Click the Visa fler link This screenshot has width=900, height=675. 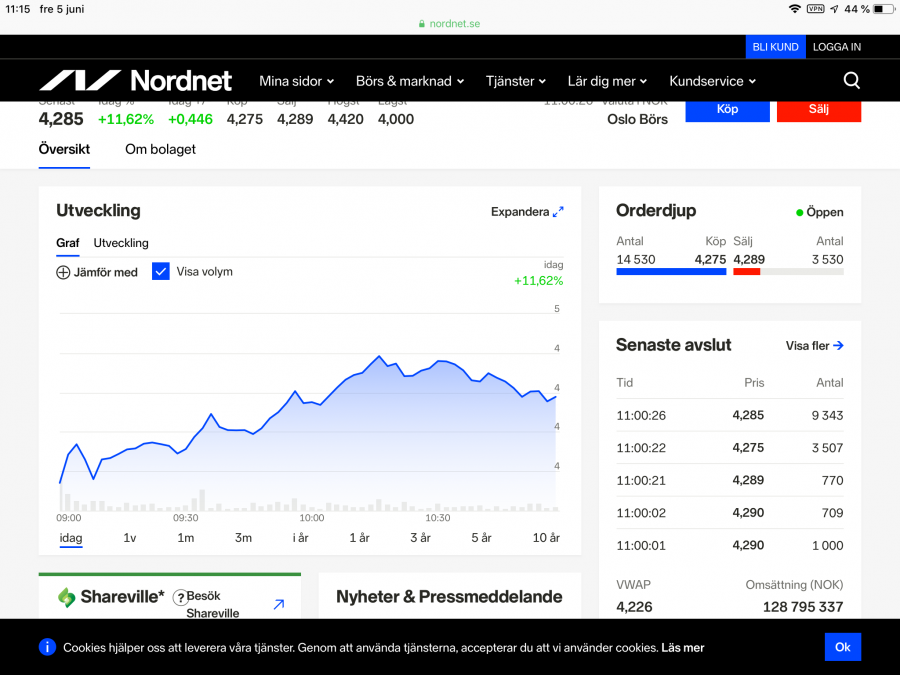click(x=814, y=346)
